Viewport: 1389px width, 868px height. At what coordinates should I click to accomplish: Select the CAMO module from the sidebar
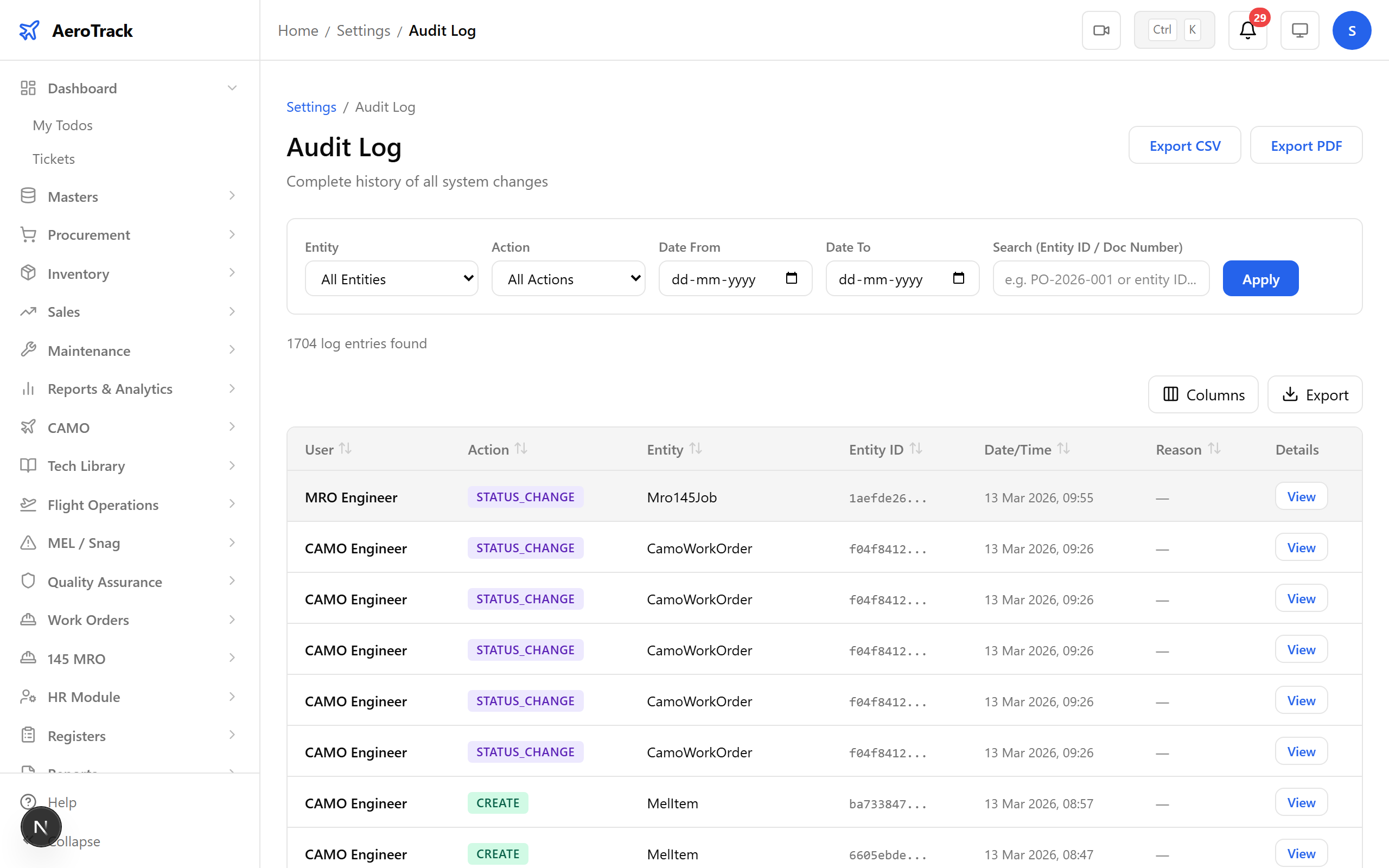pos(68,427)
